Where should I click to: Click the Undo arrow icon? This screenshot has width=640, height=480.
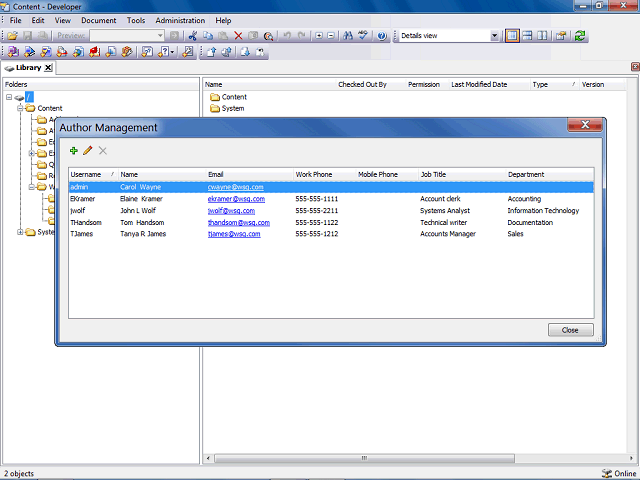[287, 36]
